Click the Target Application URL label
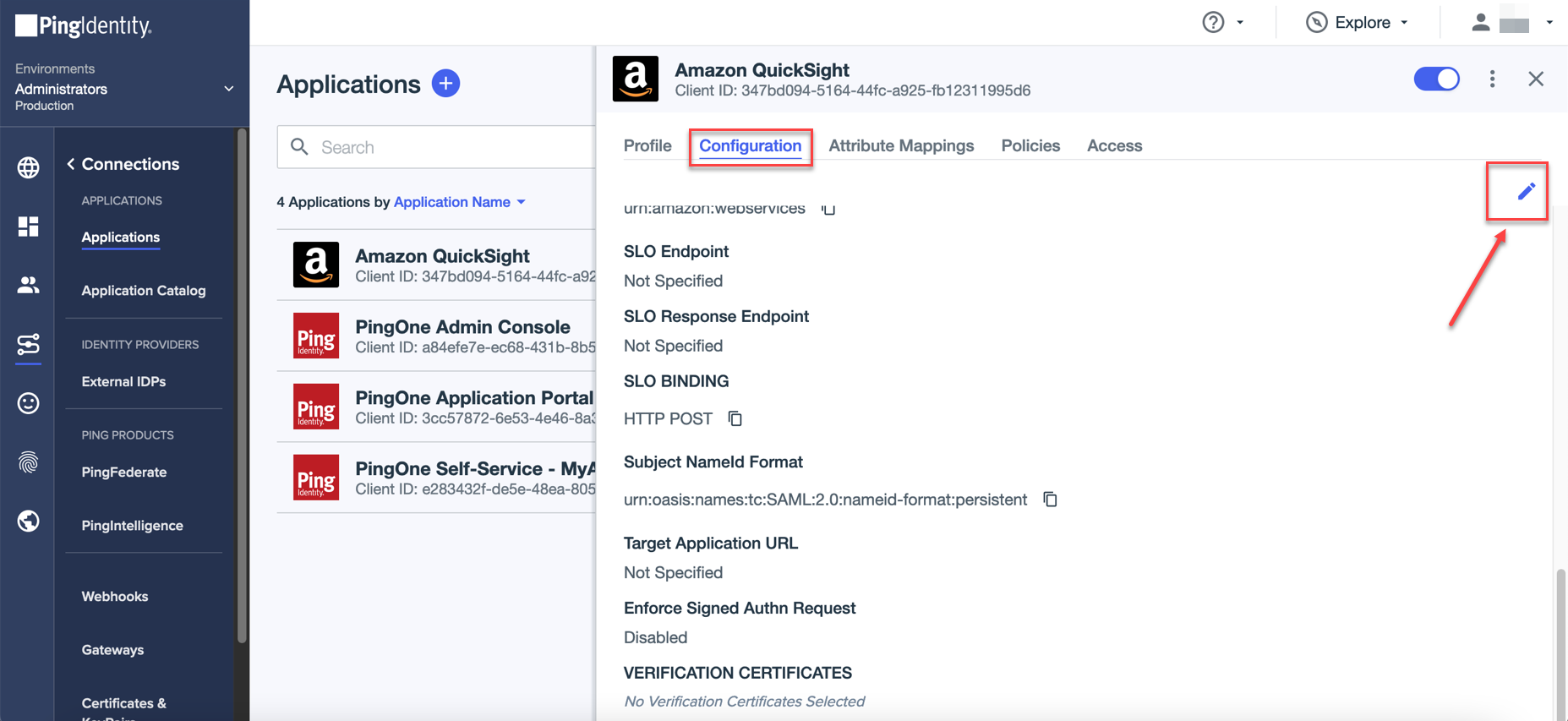The image size is (1568, 721). click(711, 543)
